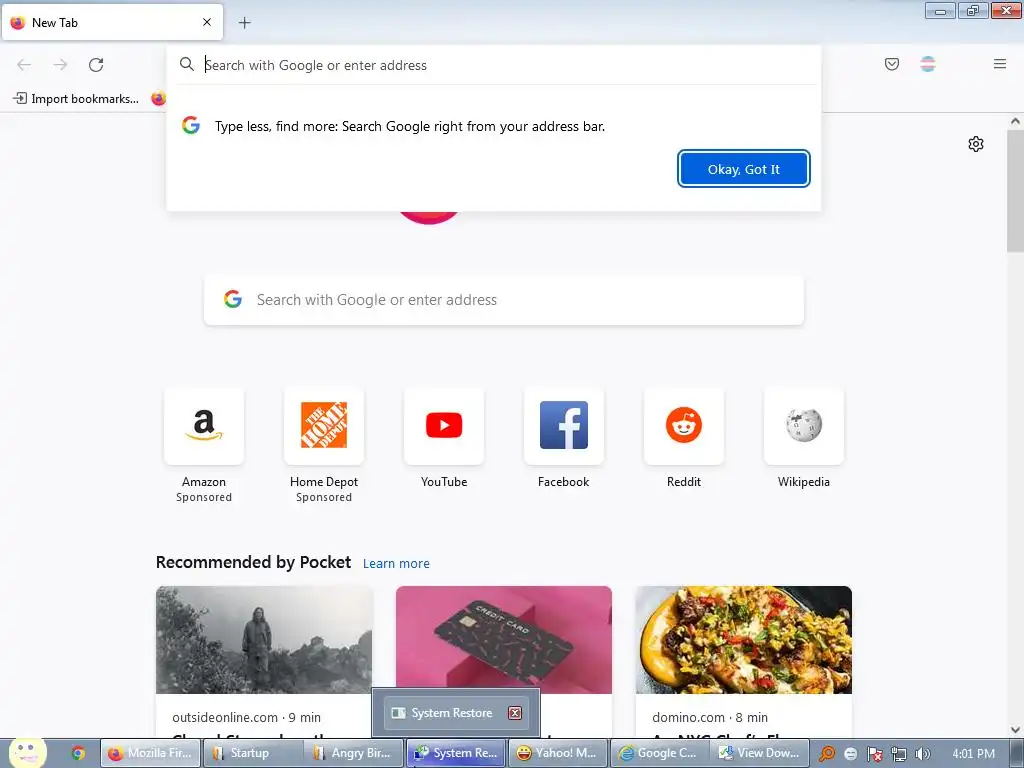Viewport: 1024px width, 768px height.
Task: Click the volume speaker tray icon
Action: (x=922, y=754)
